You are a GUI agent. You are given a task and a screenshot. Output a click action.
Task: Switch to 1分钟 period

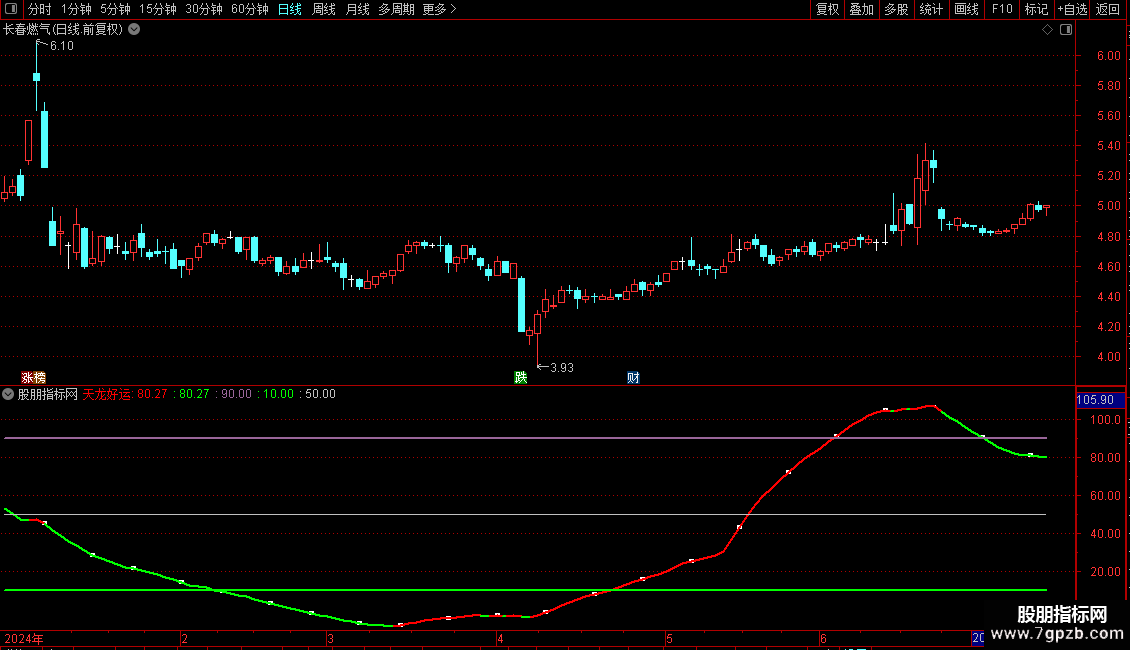(x=76, y=9)
